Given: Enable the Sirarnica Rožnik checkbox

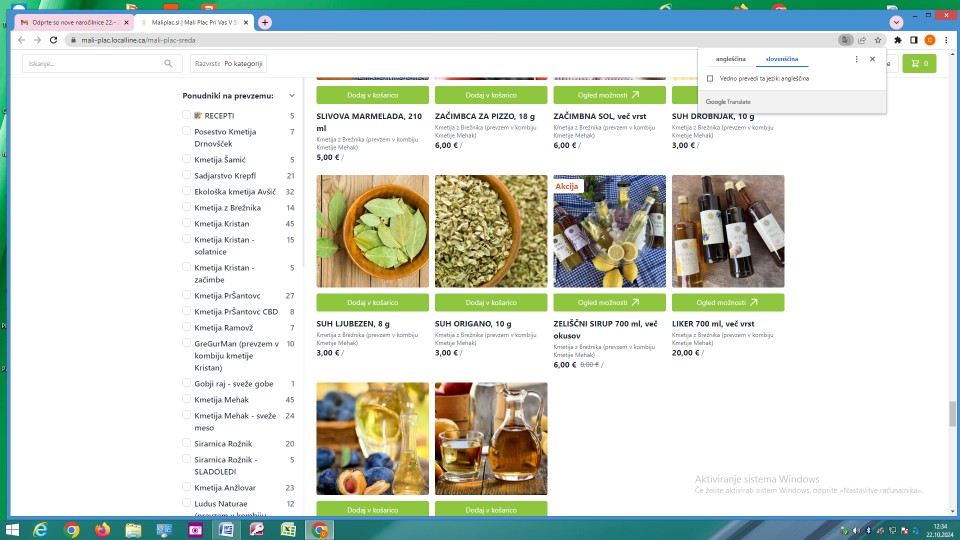Looking at the screenshot, I should (x=186, y=443).
